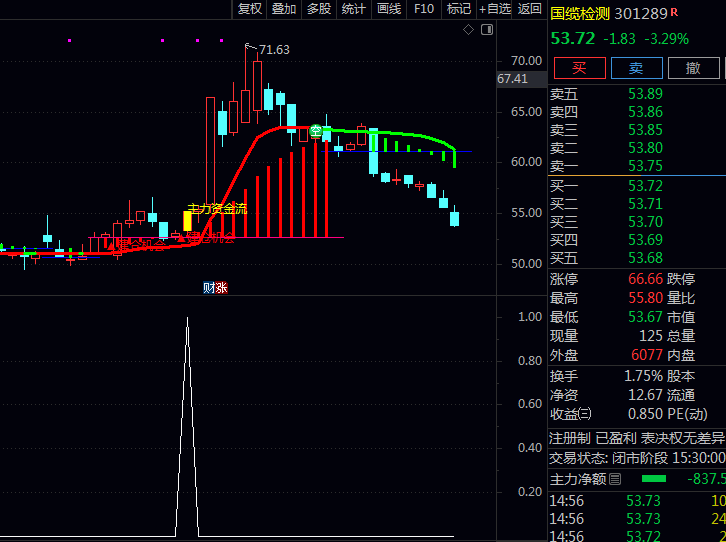Select the 买四 price 53.69
The image size is (726, 542).
tap(645, 240)
